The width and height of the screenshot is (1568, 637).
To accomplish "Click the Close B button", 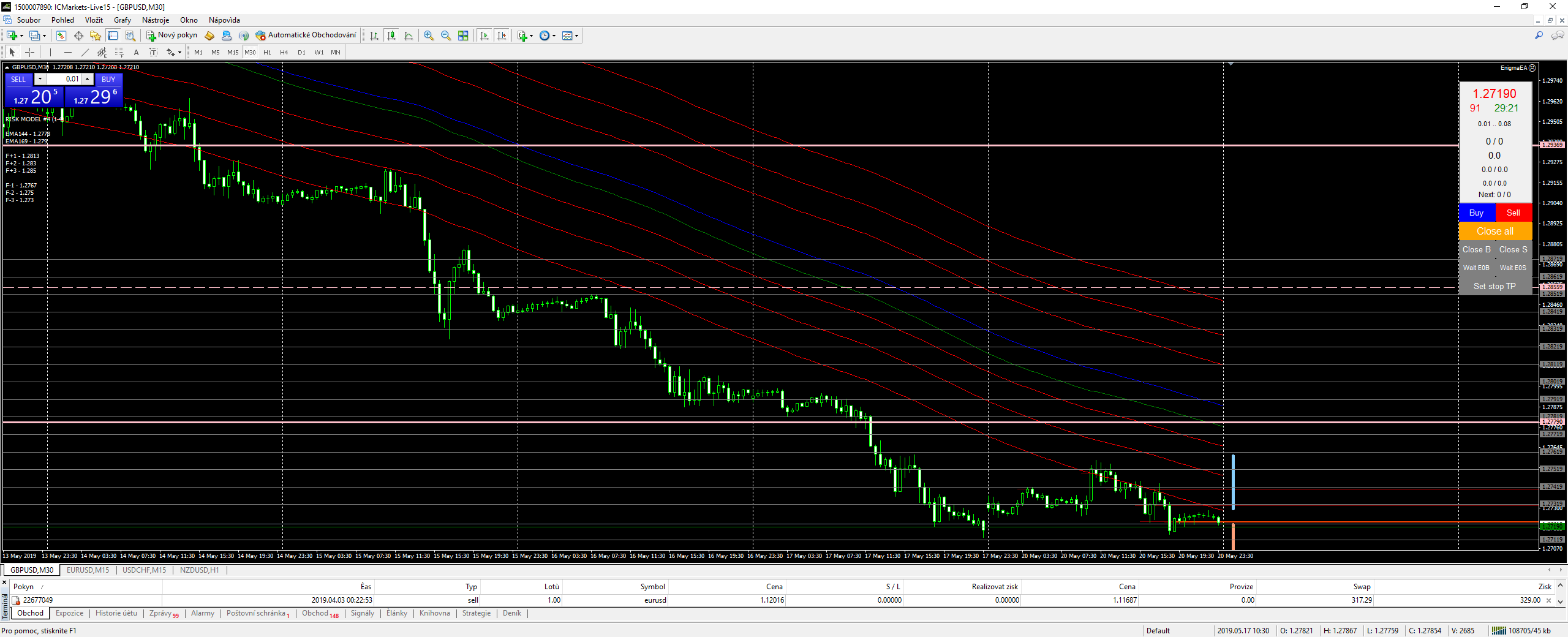I will [1477, 249].
